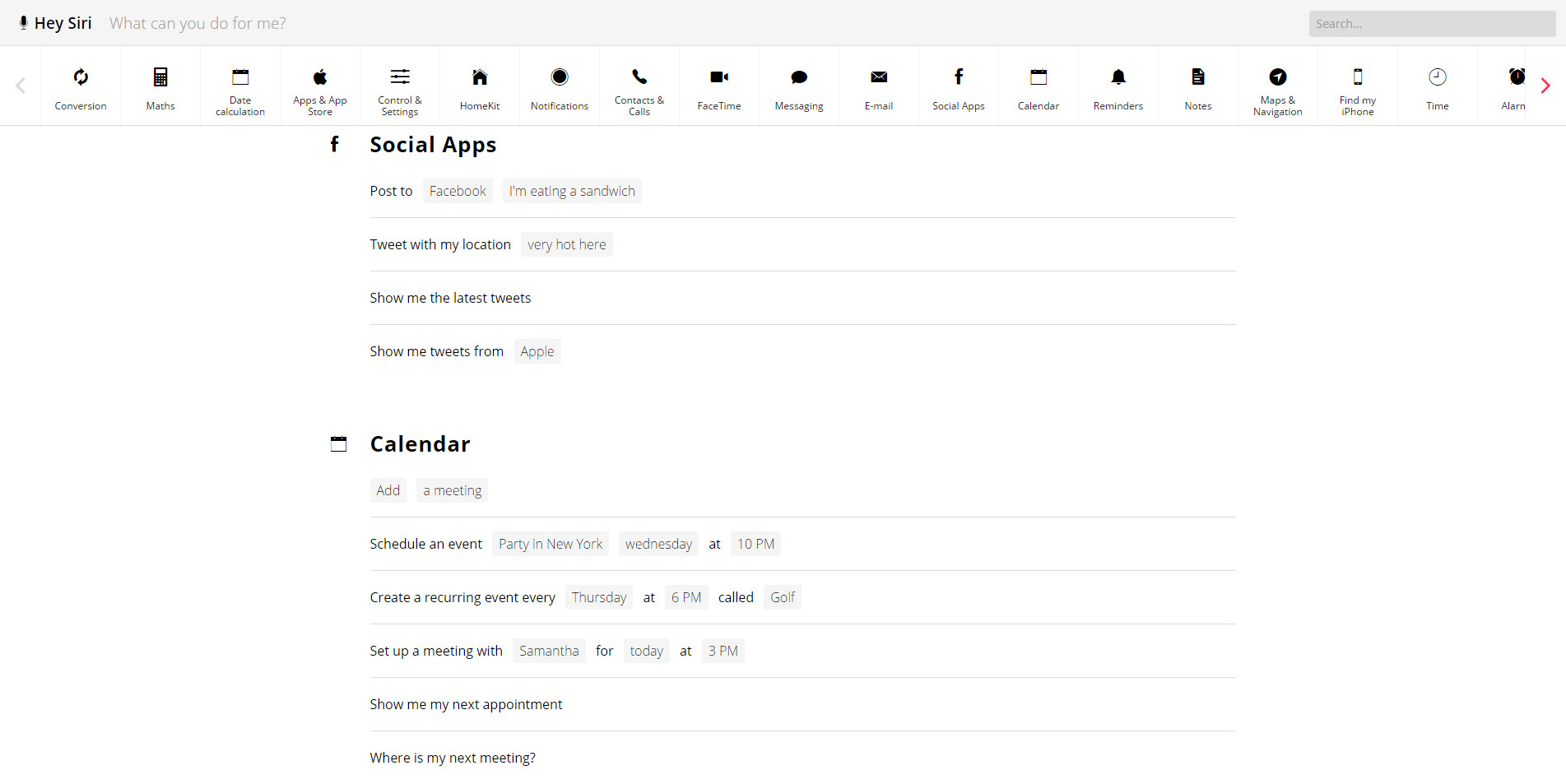Open the Date calculation category
This screenshot has height=784, width=1566.
(240, 86)
